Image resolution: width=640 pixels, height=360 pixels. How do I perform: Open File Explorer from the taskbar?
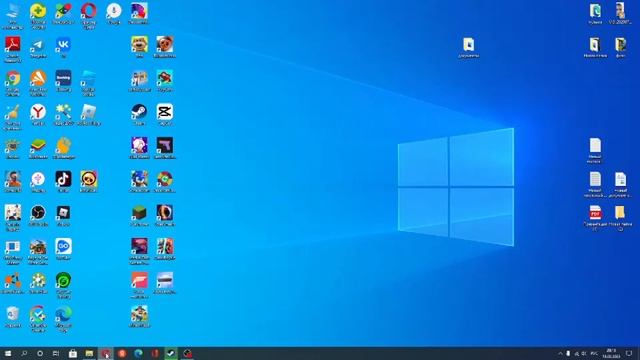pos(89,353)
